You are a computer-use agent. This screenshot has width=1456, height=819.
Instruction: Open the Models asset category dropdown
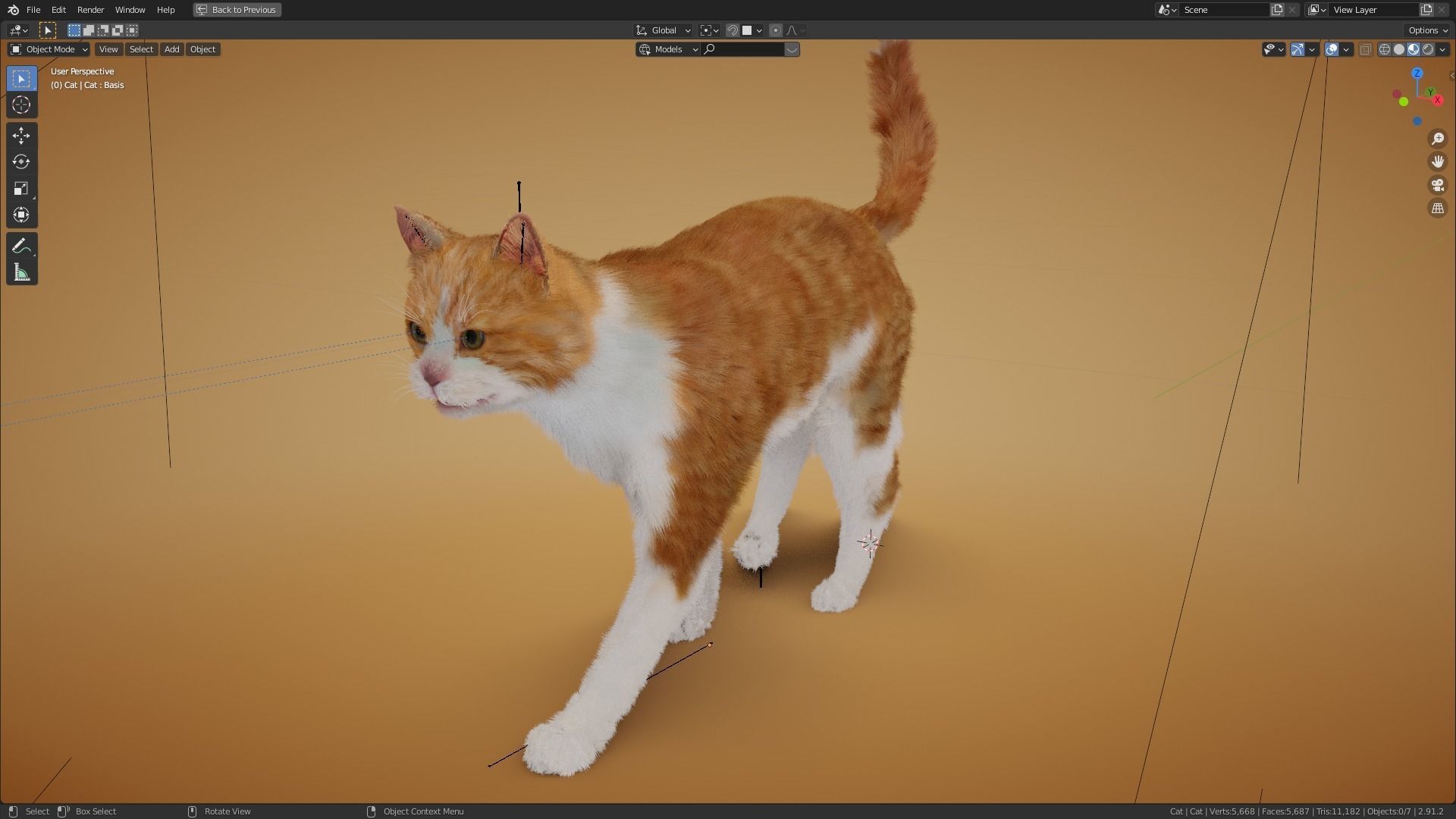(667, 49)
